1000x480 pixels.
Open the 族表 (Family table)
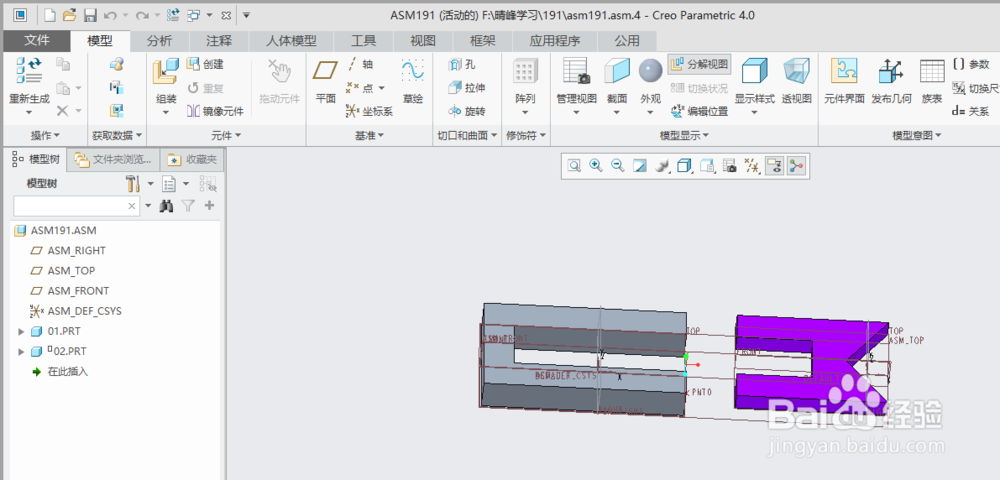pyautogui.click(x=932, y=81)
